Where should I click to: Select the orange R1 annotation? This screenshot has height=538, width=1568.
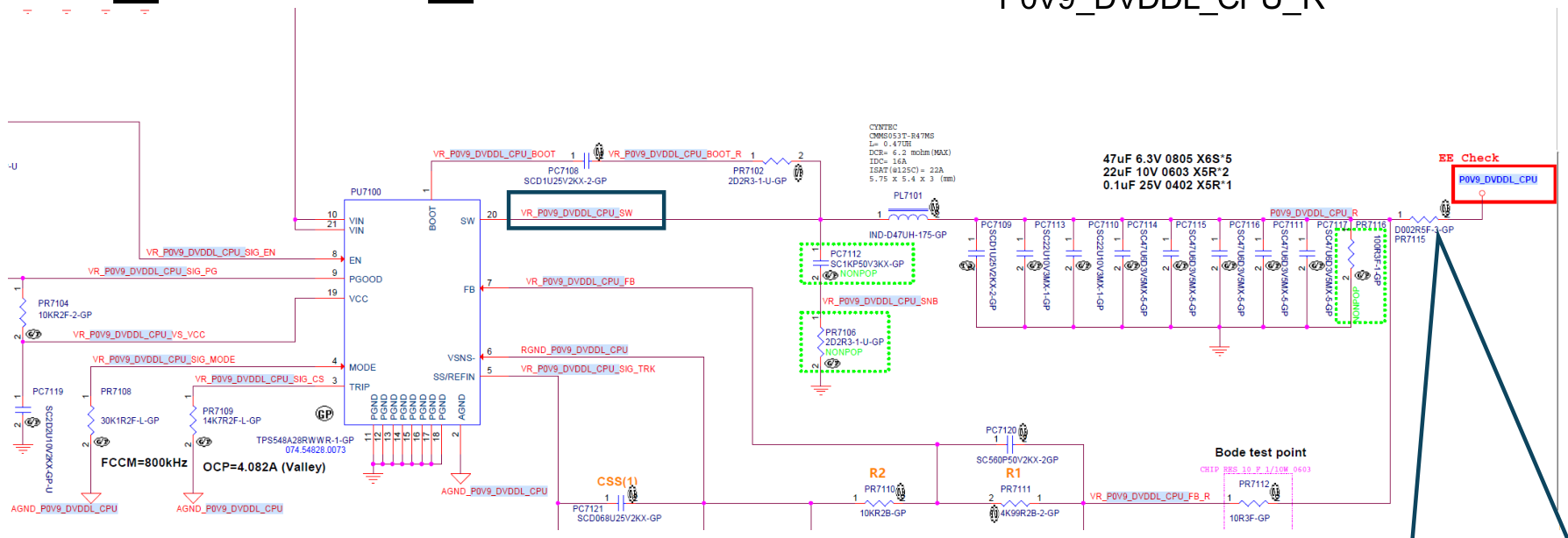pos(1013,473)
